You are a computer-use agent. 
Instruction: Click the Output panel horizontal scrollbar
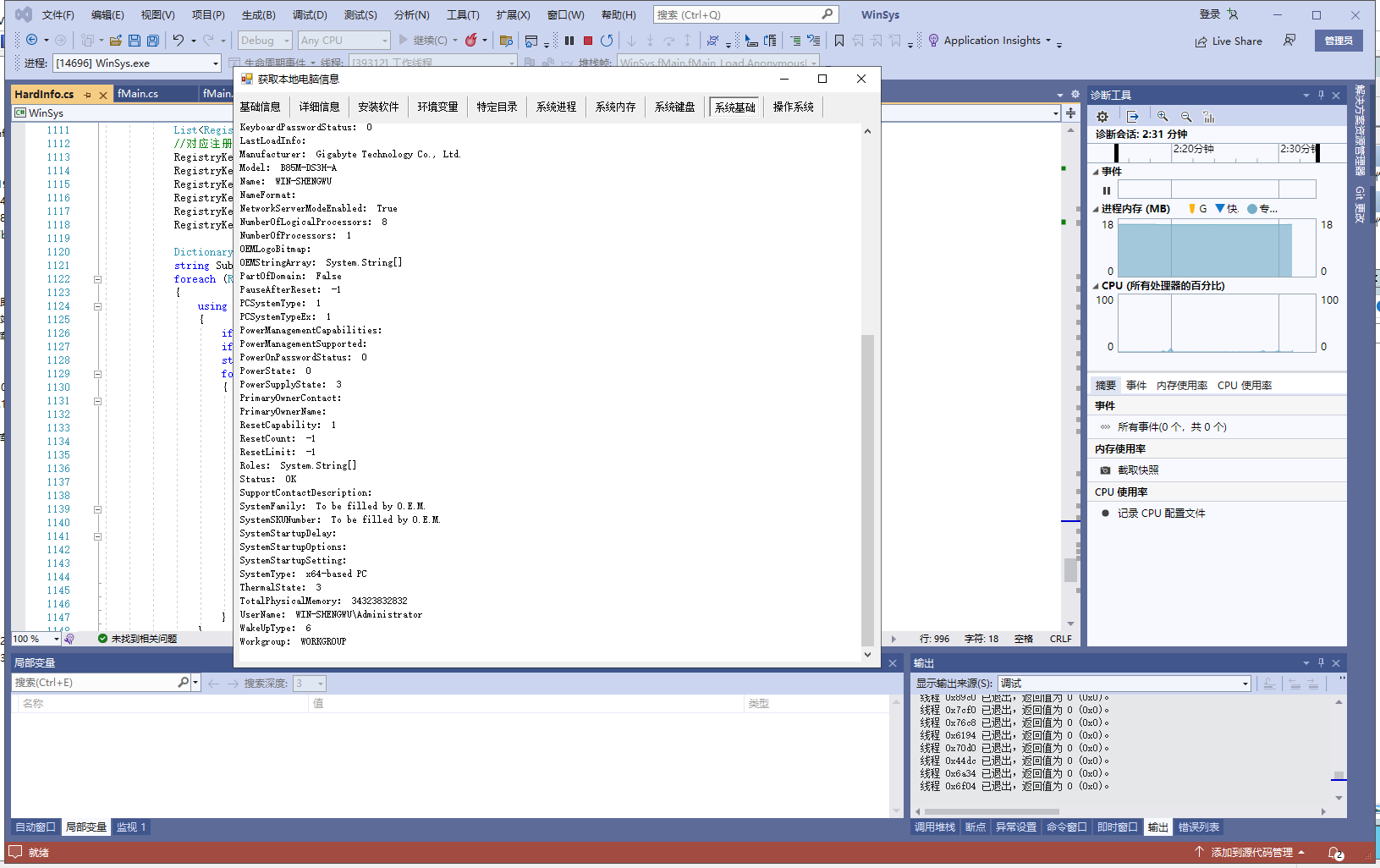[x=991, y=811]
